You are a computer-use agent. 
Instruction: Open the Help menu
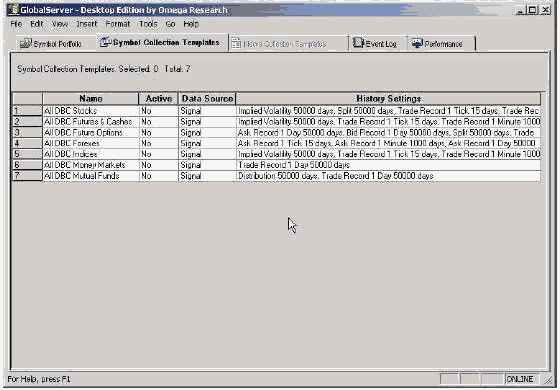(191, 24)
